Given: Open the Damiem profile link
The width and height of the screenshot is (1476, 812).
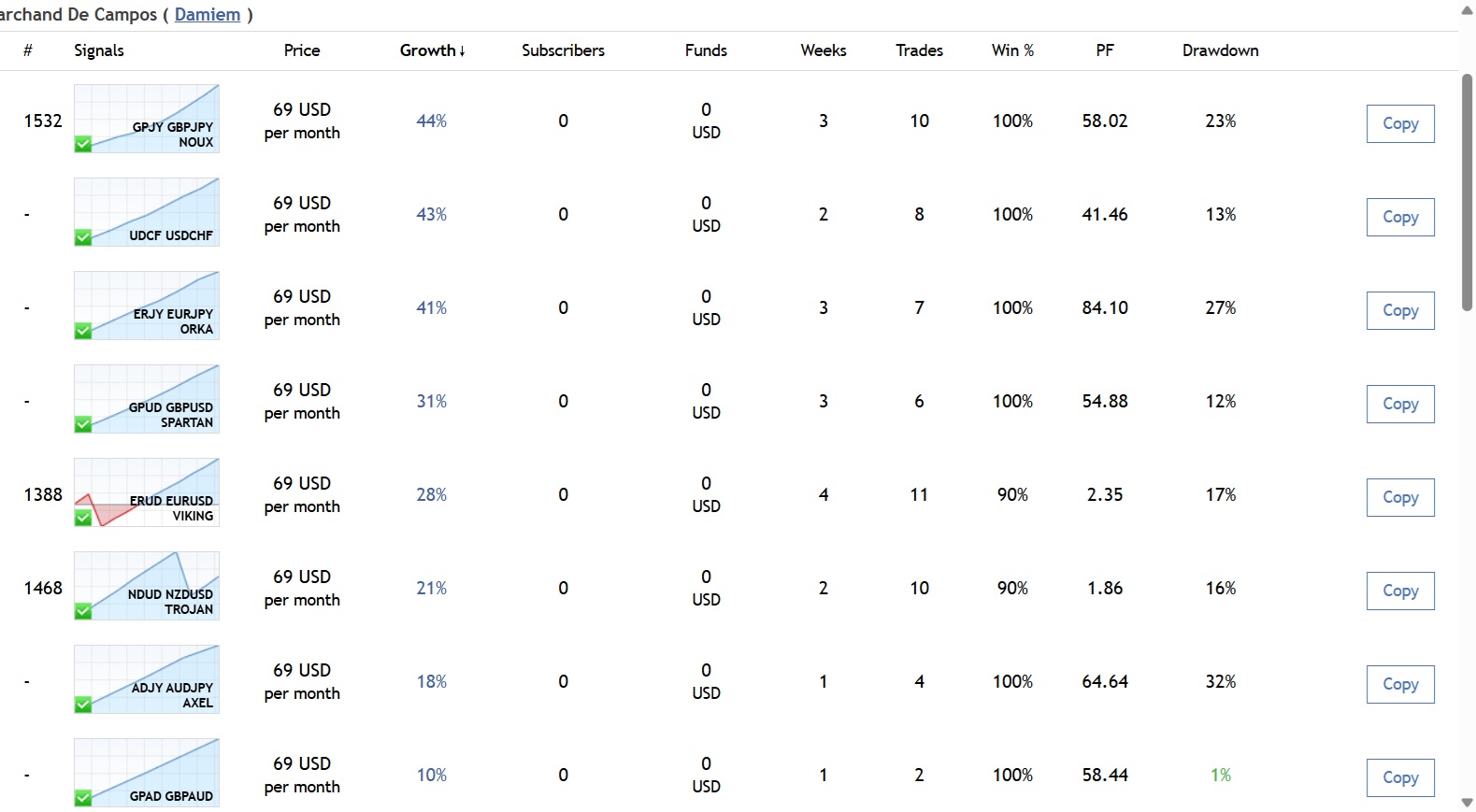Looking at the screenshot, I should [x=208, y=15].
